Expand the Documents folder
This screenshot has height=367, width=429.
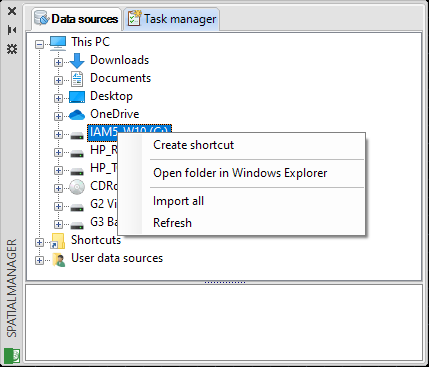pos(58,80)
